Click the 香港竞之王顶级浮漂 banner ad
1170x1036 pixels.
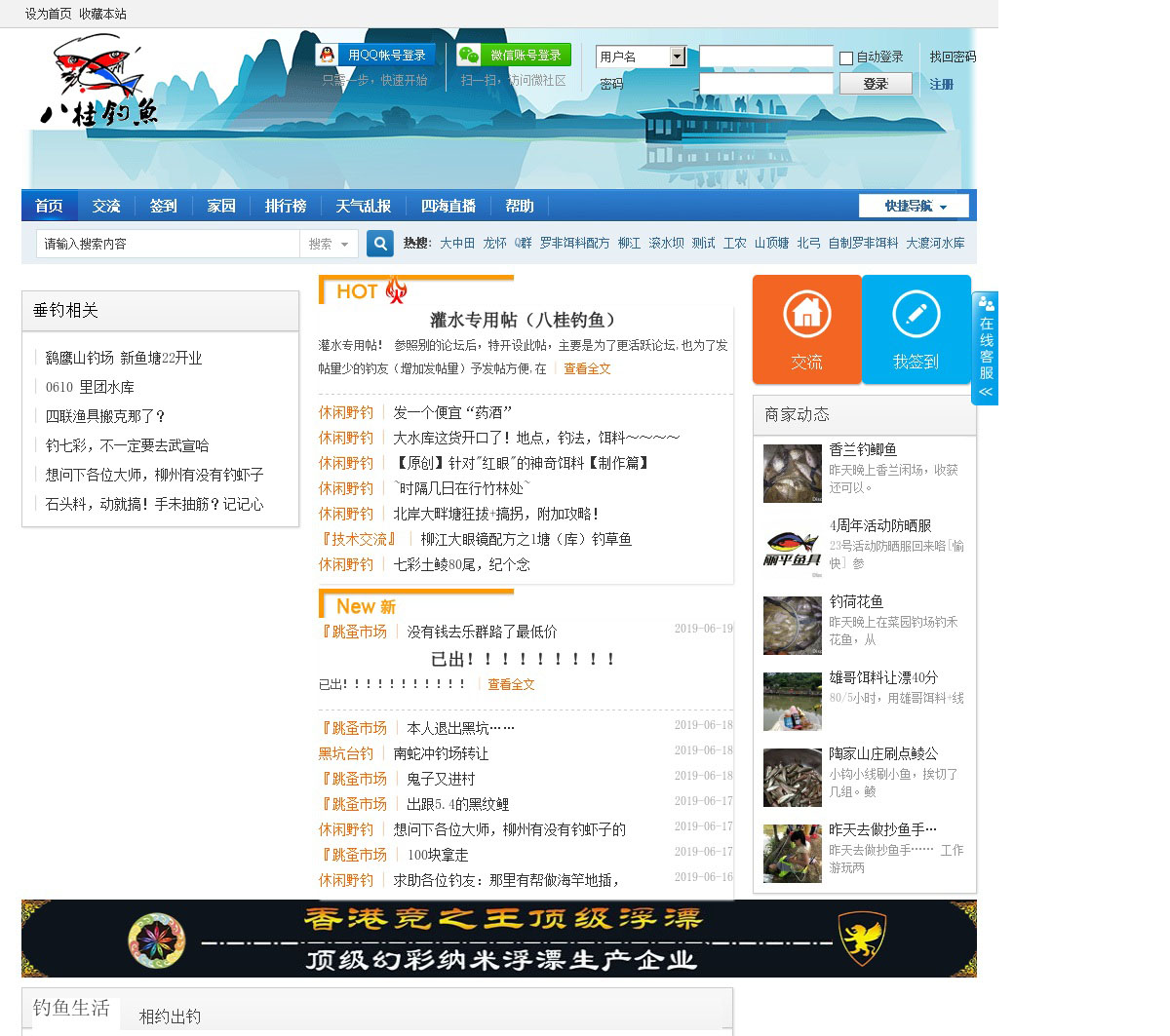tap(499, 939)
